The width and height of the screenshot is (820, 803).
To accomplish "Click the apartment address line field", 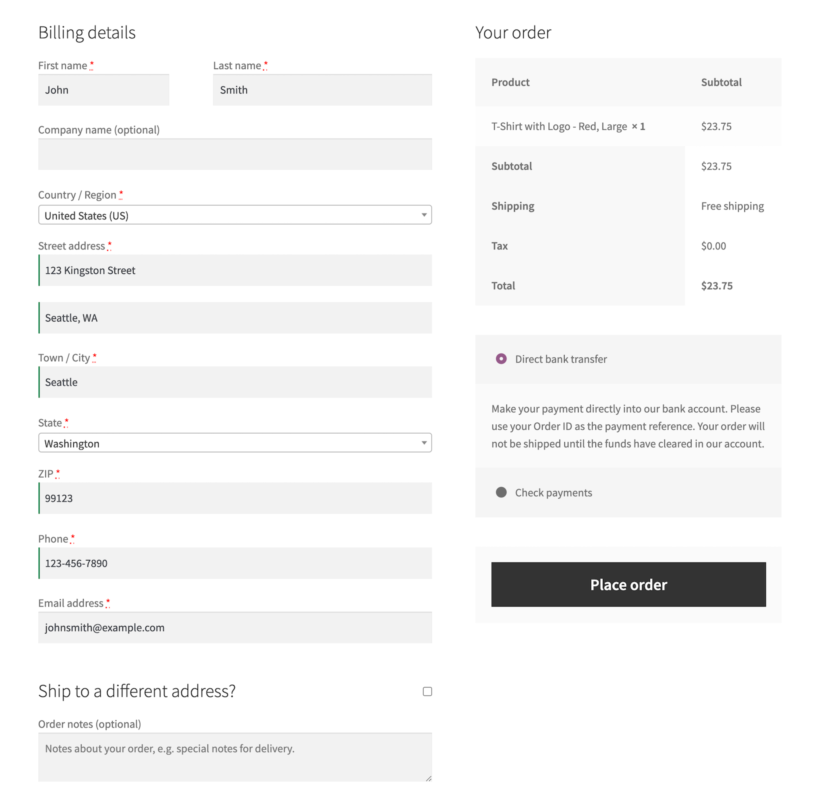I will point(234,317).
